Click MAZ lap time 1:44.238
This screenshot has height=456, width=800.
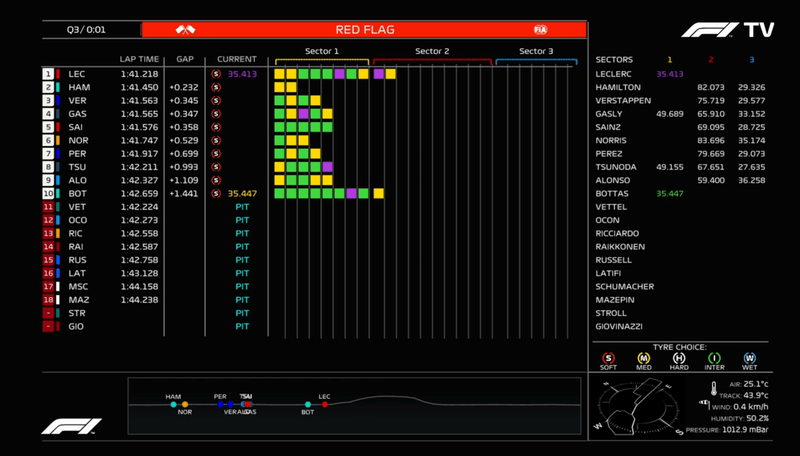139,299
